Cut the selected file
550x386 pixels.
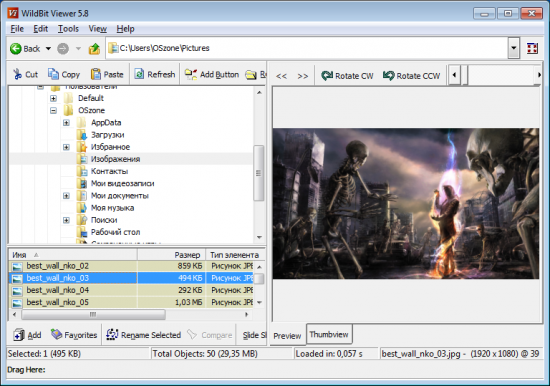25,74
